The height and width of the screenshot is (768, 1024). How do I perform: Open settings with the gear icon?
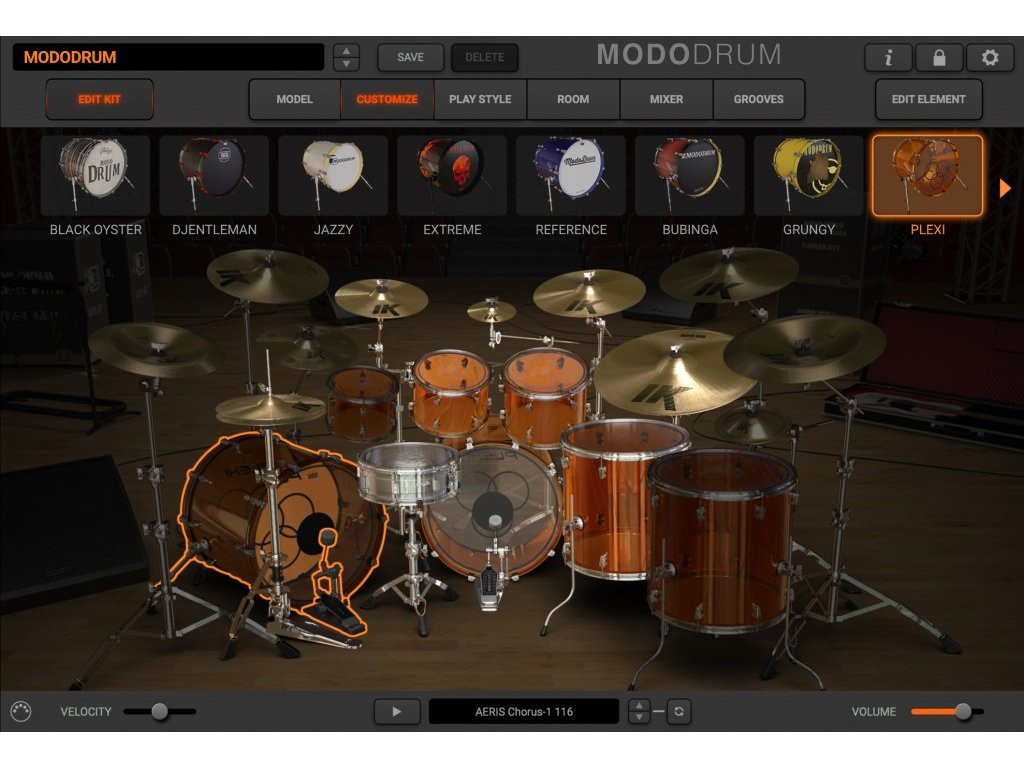(989, 57)
